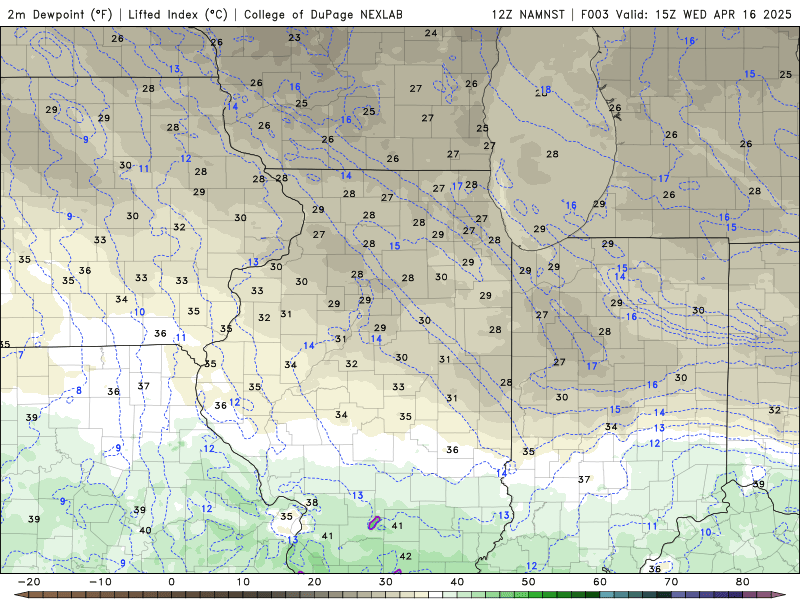This screenshot has height=600, width=800.
Task: Click the 0 label on the color scale
Action: point(171,582)
